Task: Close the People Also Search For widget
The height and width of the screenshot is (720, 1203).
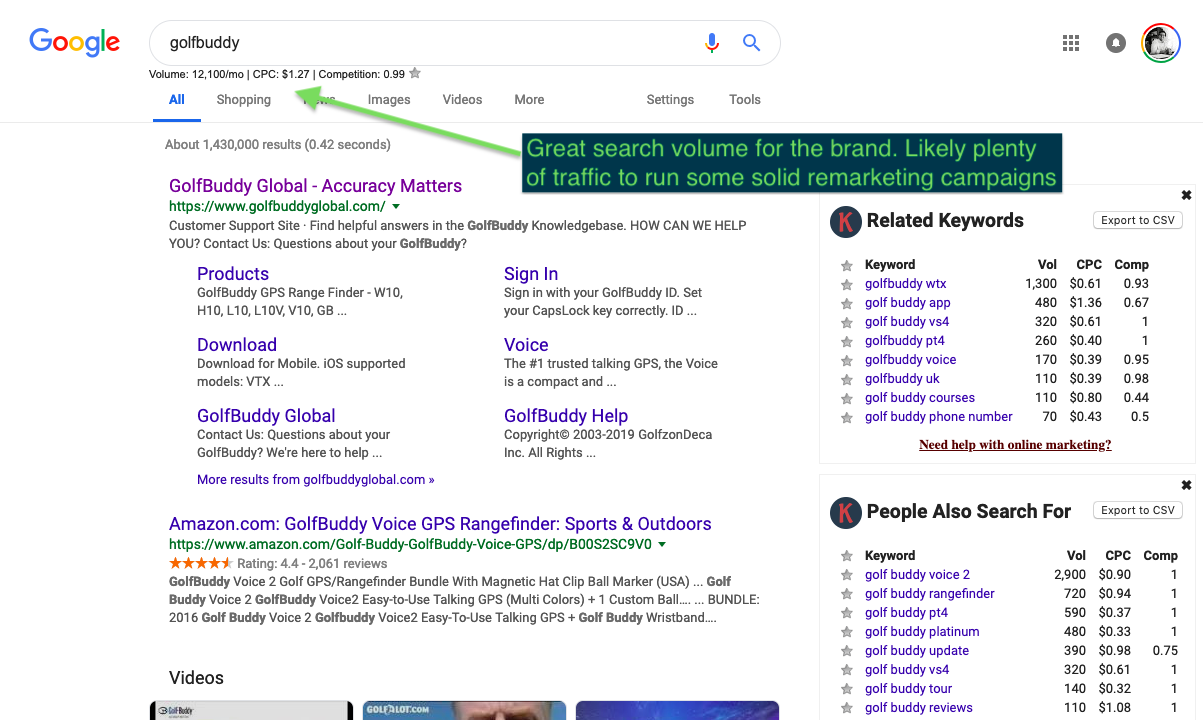Action: 1186,486
